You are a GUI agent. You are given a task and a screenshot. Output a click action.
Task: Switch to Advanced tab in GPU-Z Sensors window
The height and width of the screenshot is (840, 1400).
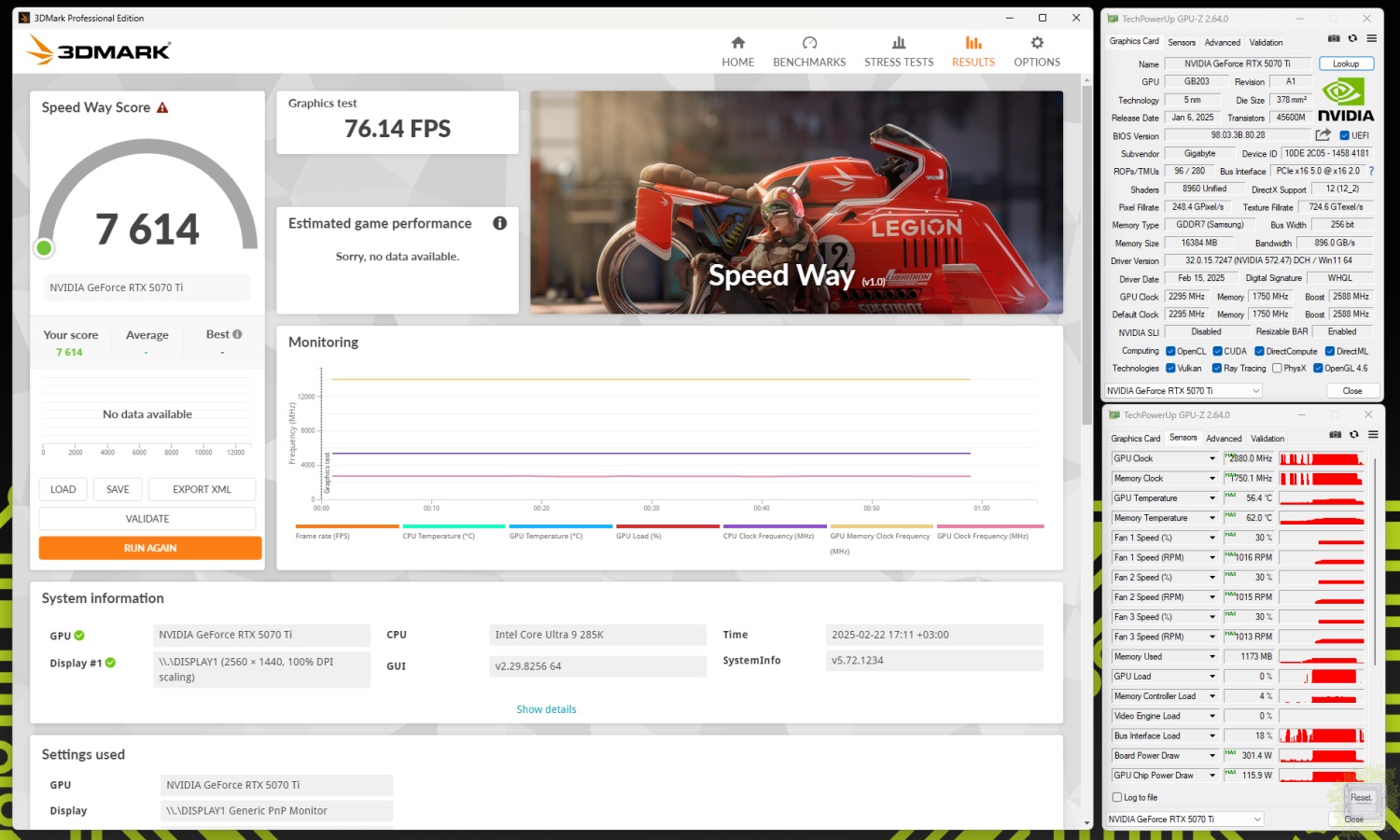click(x=1224, y=438)
